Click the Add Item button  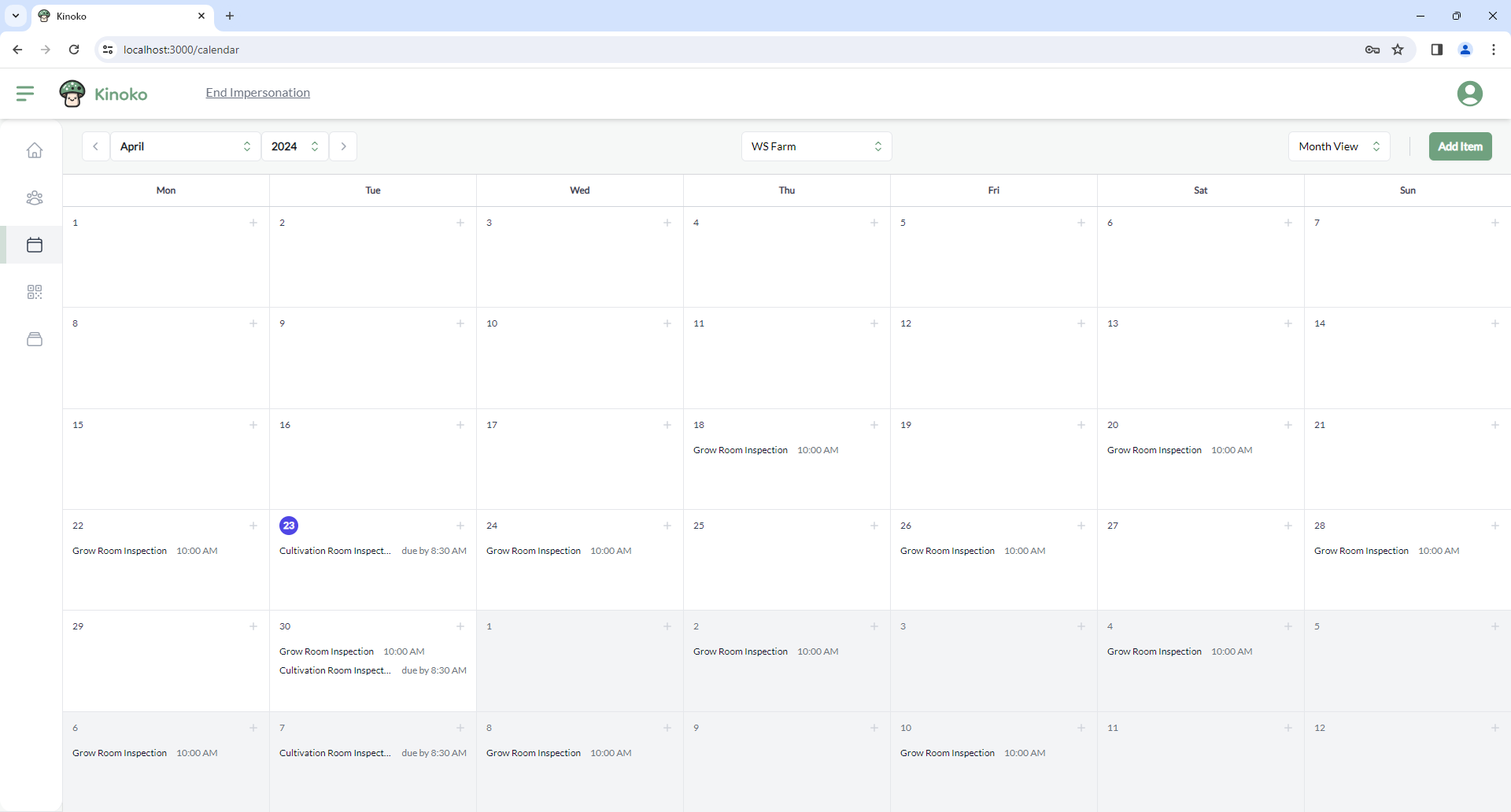pyautogui.click(x=1460, y=146)
